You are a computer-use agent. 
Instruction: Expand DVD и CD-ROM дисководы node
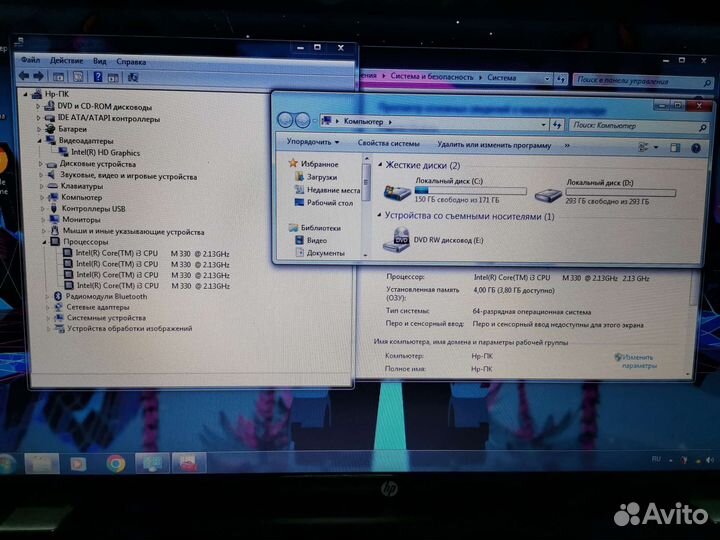[x=38, y=107]
